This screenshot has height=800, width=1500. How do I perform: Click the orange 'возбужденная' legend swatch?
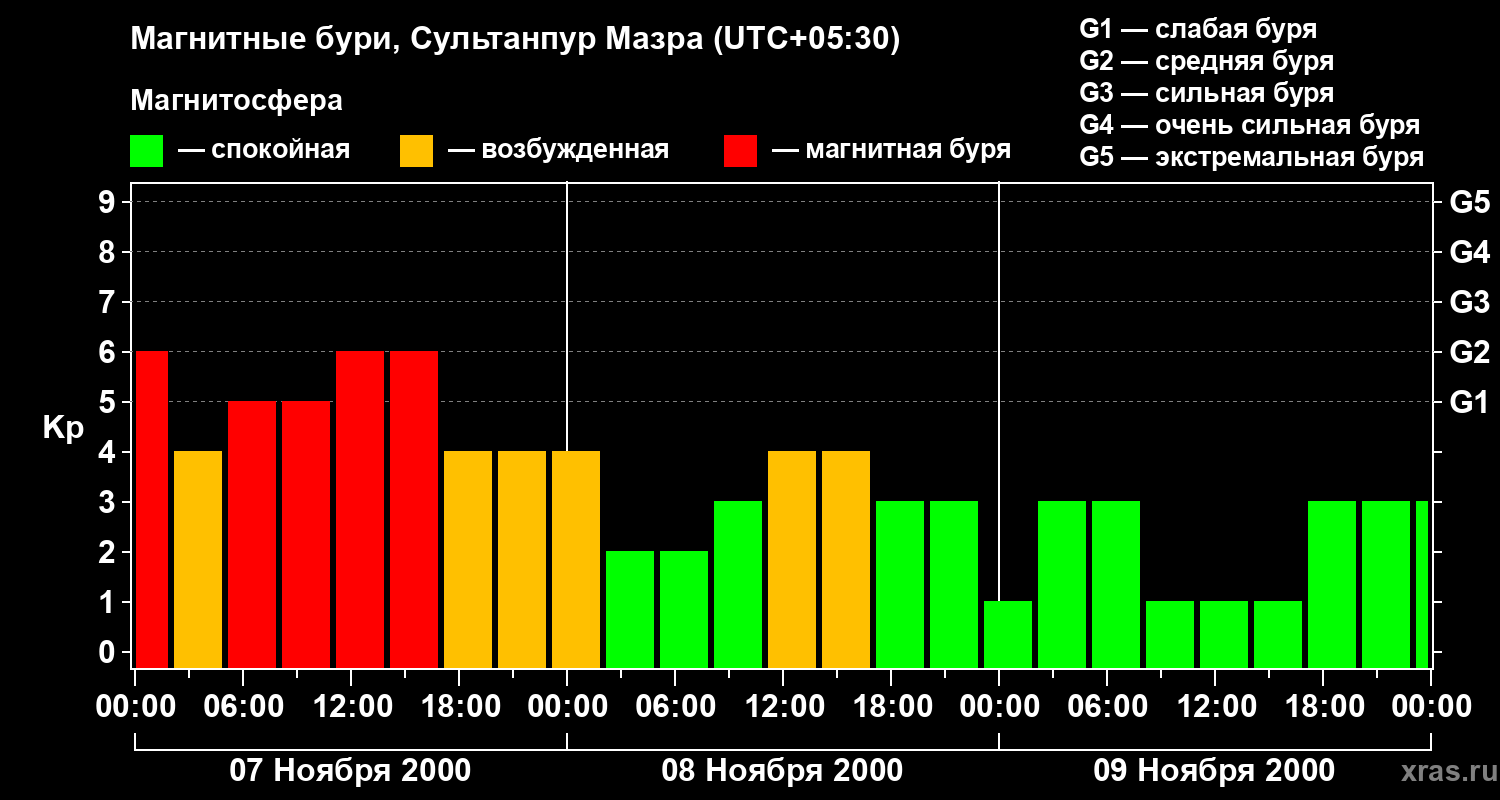(x=416, y=151)
